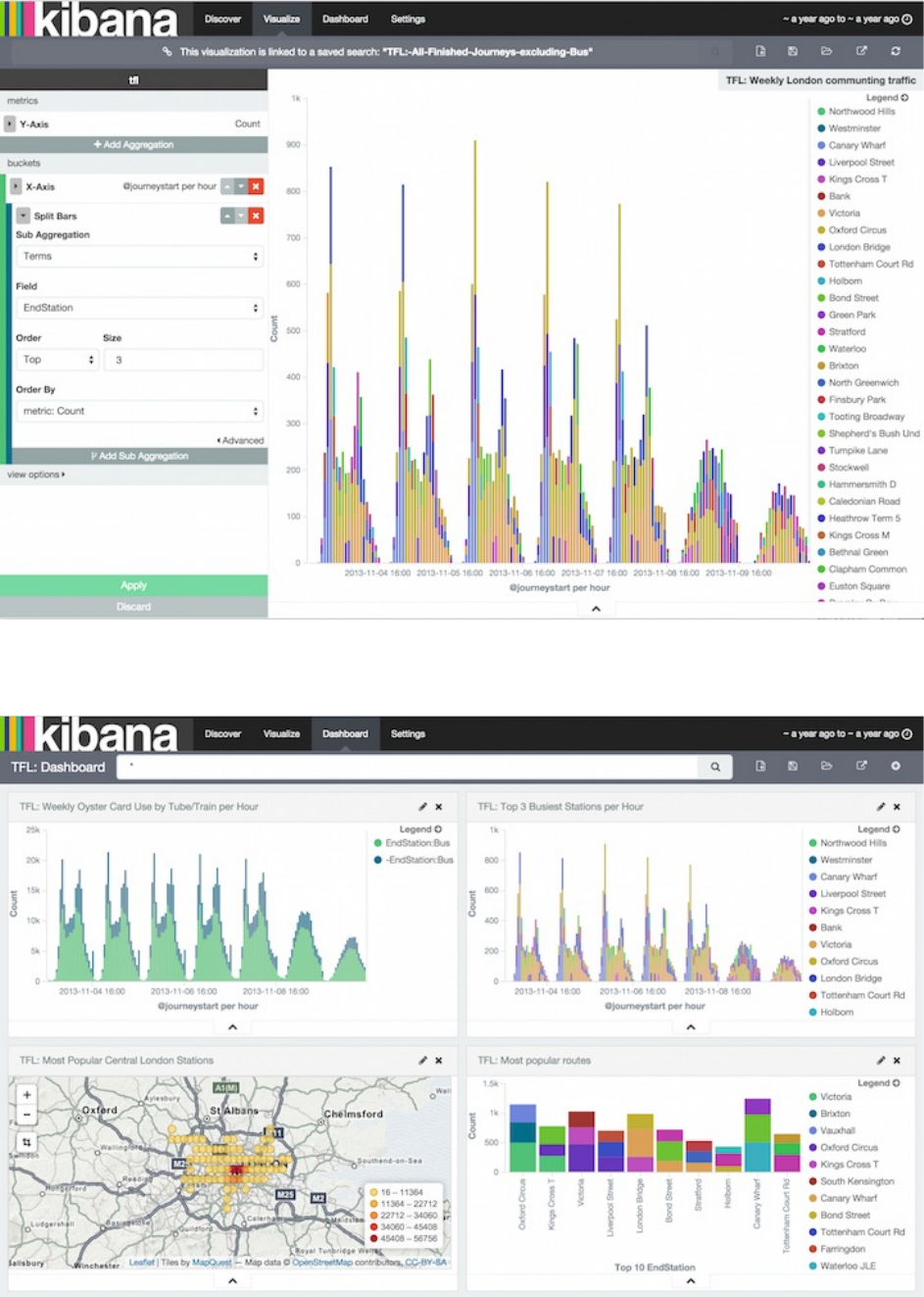Click the chevron below the Most popular routes chart
This screenshot has width=924, height=1297.
click(691, 1280)
